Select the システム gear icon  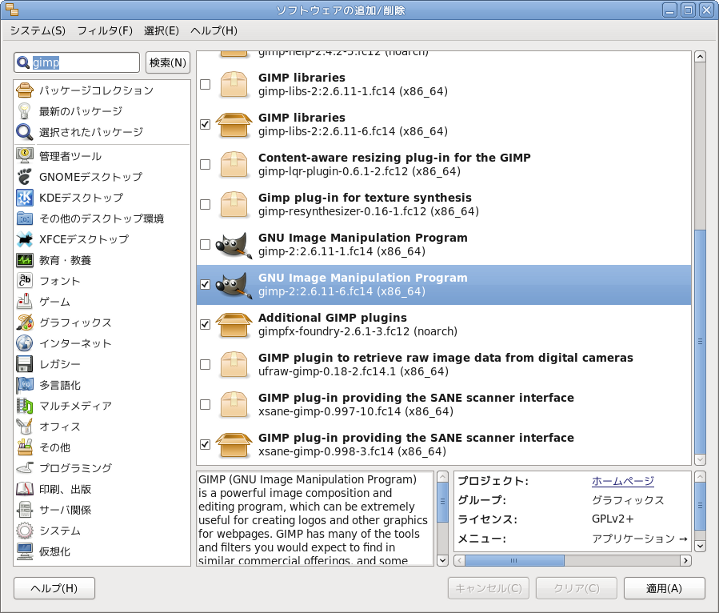click(25, 530)
